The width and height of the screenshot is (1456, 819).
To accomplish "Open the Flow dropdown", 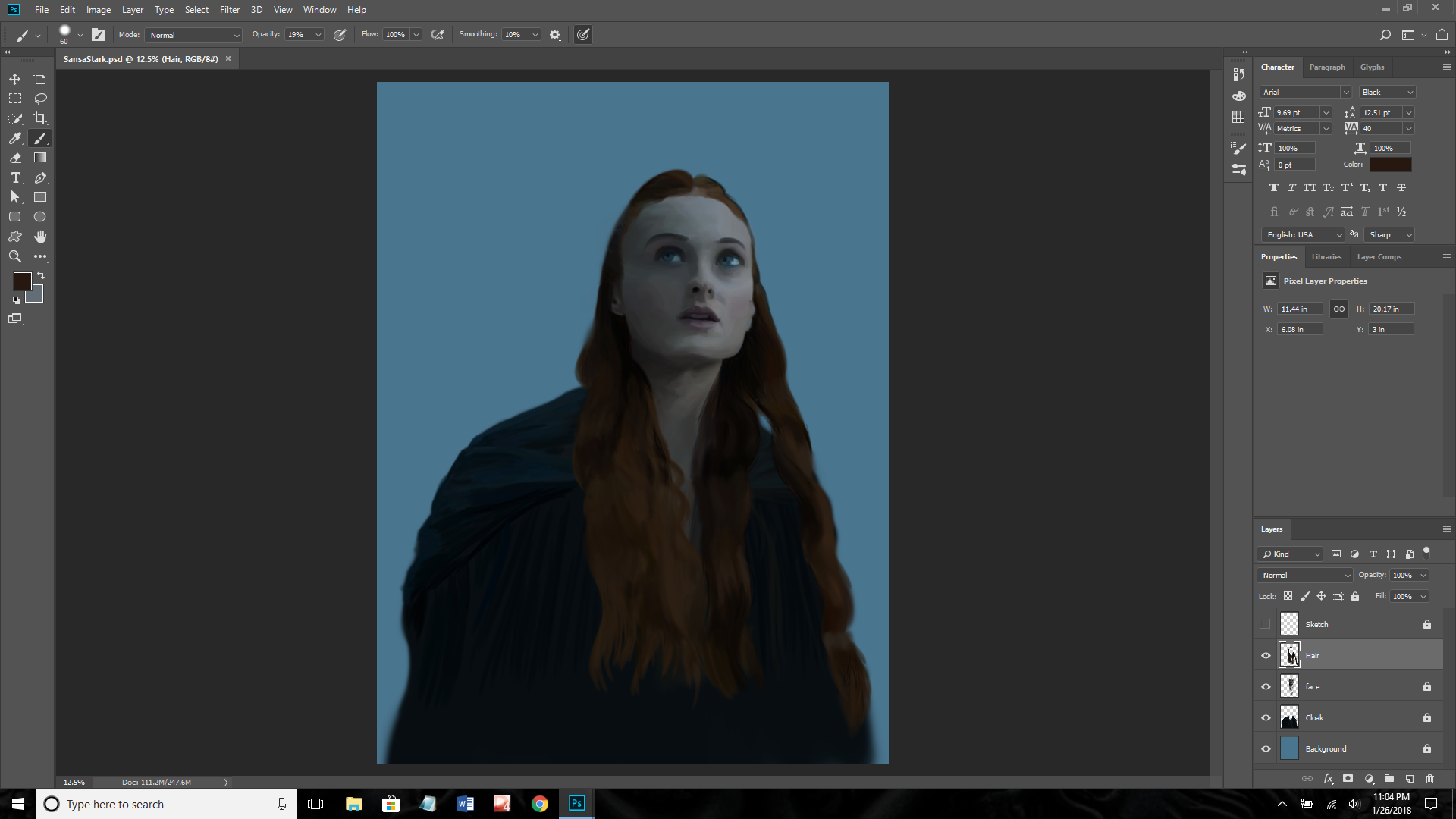I will tap(416, 35).
